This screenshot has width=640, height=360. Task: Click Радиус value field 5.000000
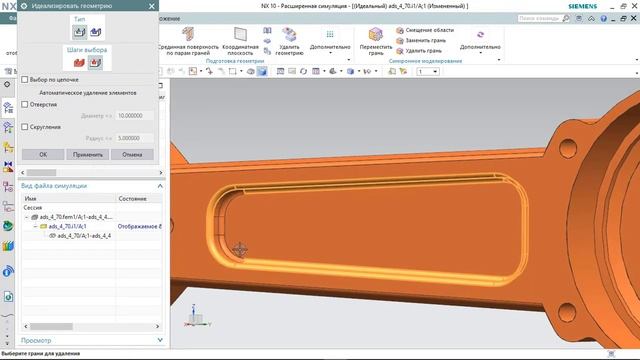pos(135,138)
